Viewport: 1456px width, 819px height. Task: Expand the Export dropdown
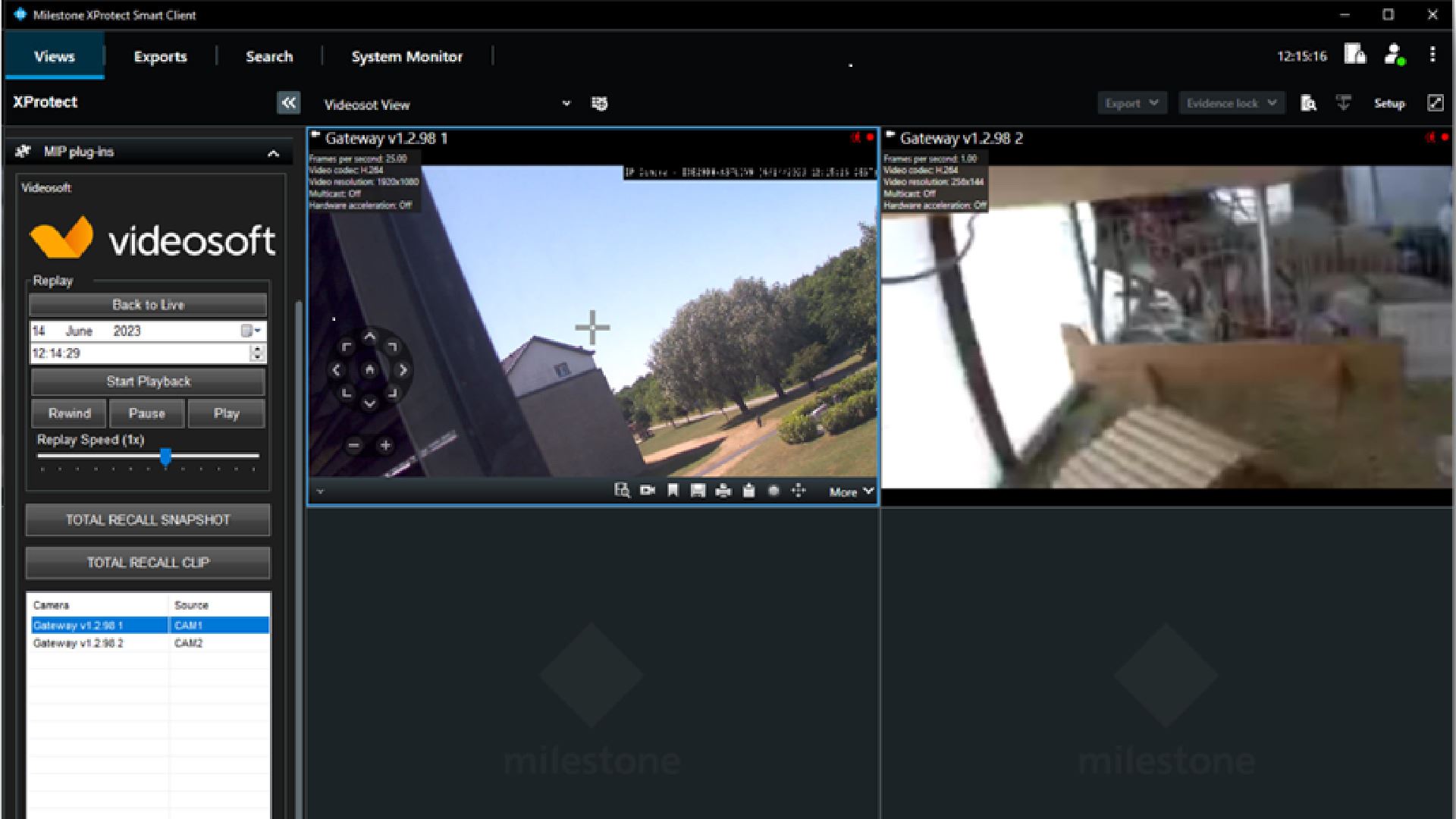[1131, 103]
